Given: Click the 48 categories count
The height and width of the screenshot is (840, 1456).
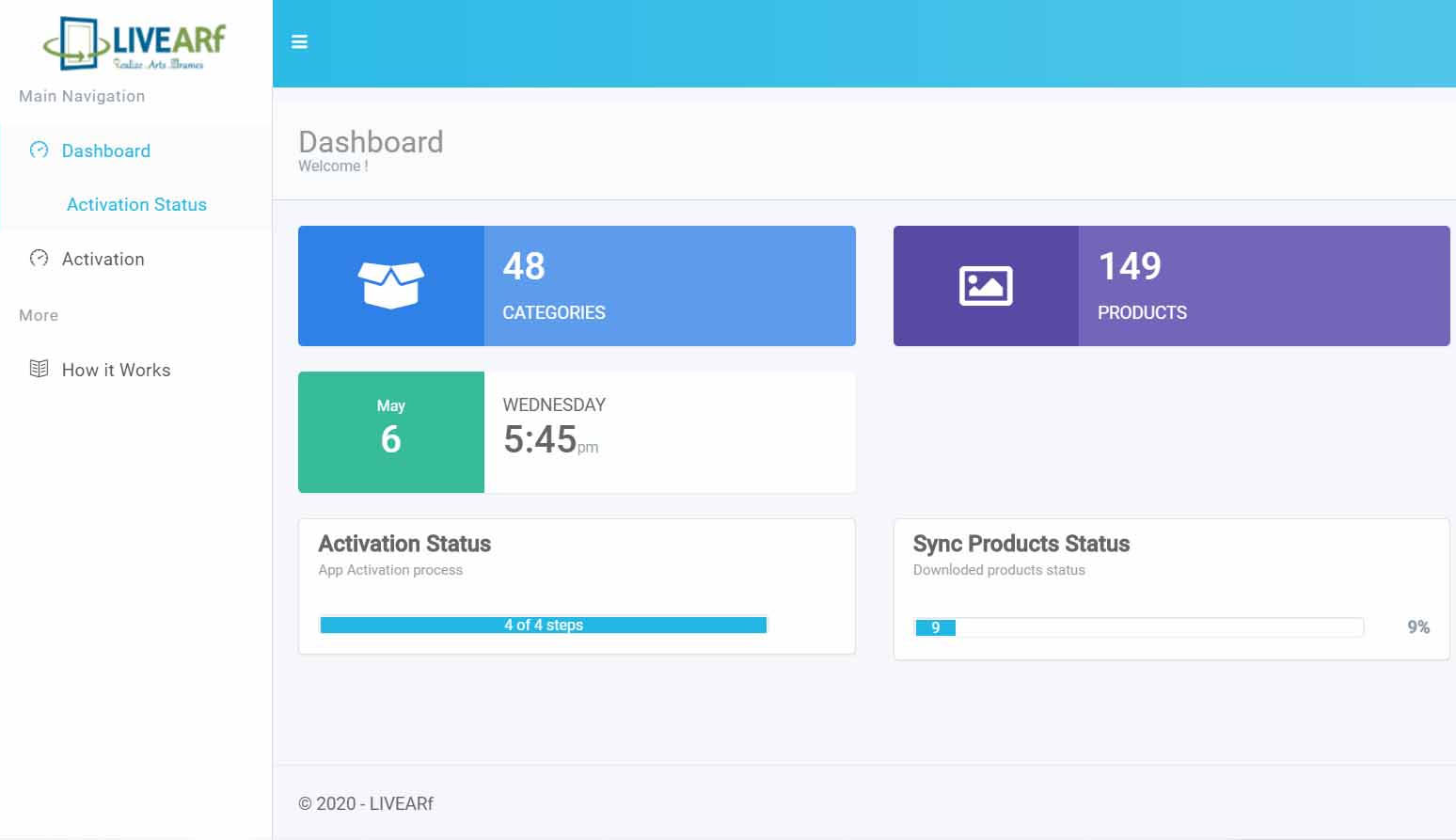Looking at the screenshot, I should coord(524,266).
